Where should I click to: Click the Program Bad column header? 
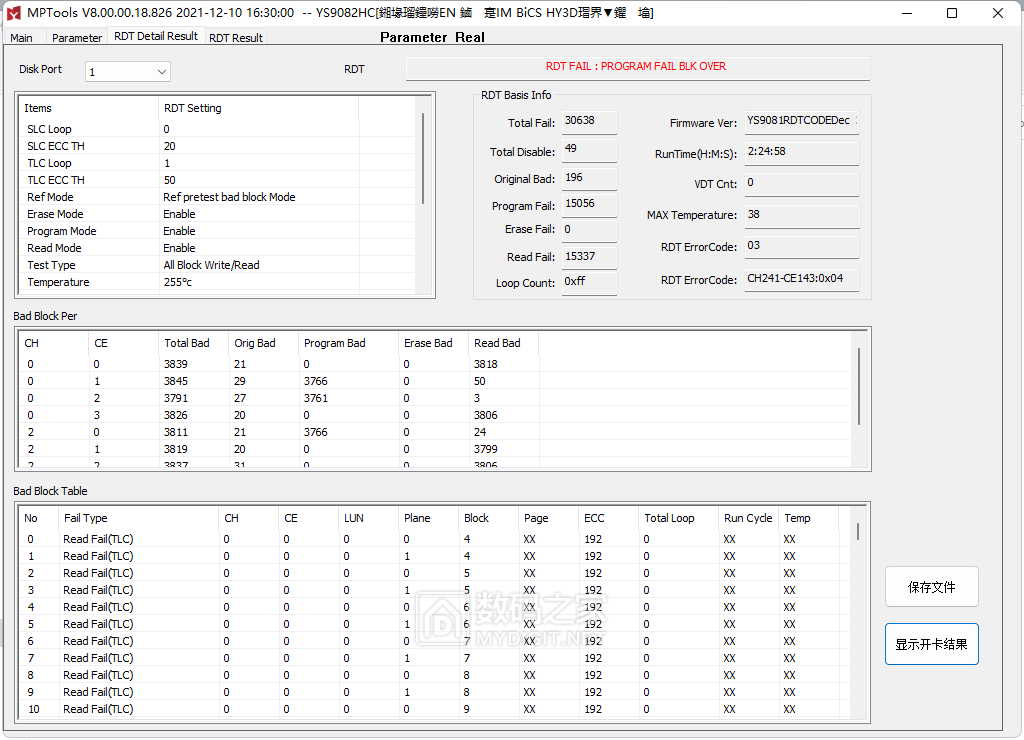pos(348,344)
